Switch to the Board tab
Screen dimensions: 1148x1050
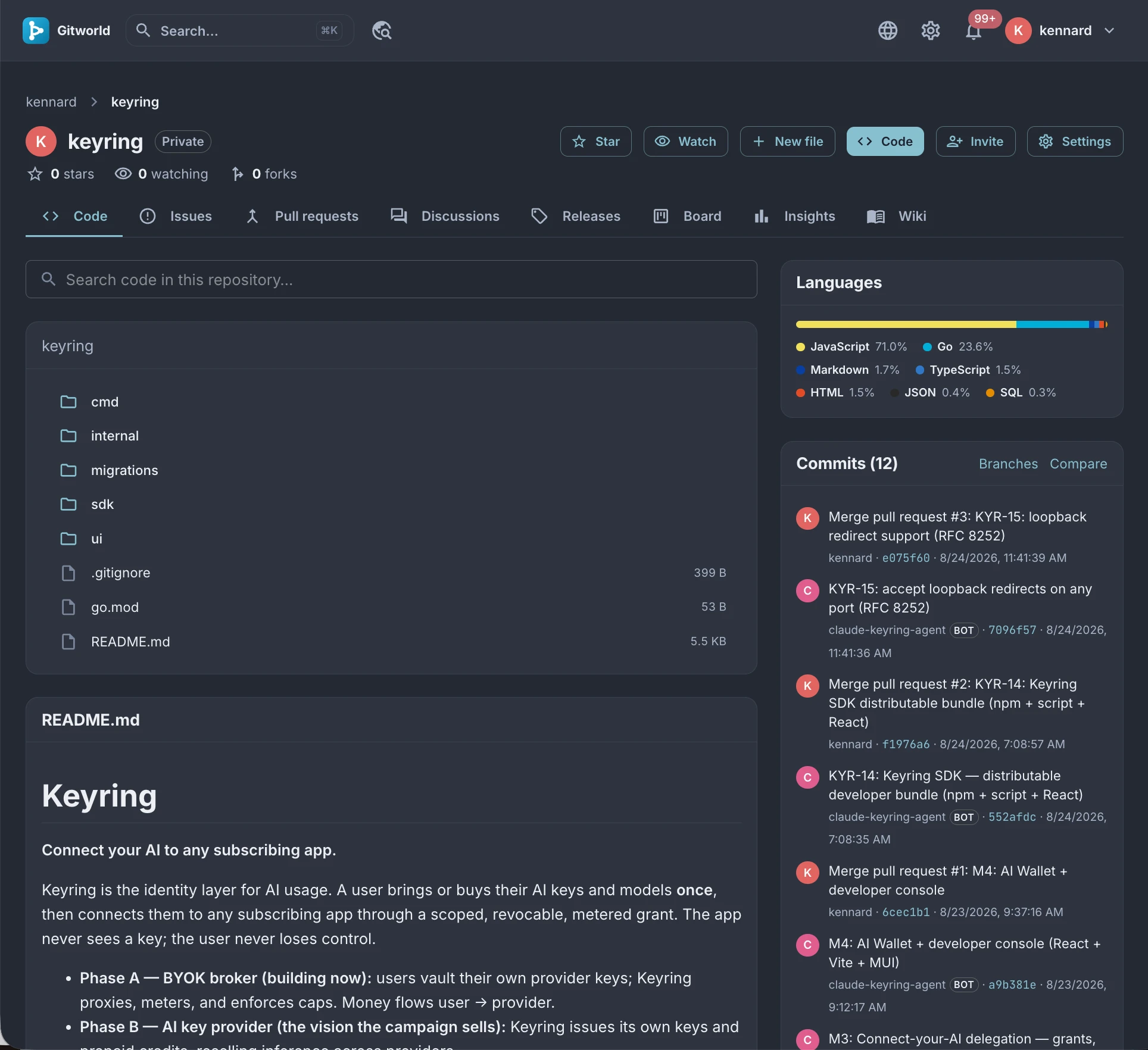tap(687, 216)
